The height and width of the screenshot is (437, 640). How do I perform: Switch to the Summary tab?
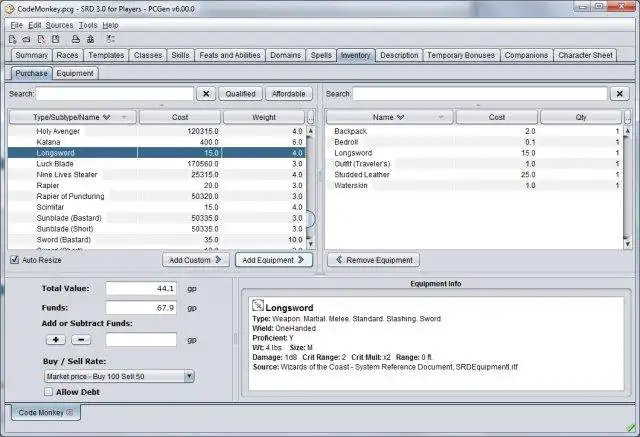point(31,55)
